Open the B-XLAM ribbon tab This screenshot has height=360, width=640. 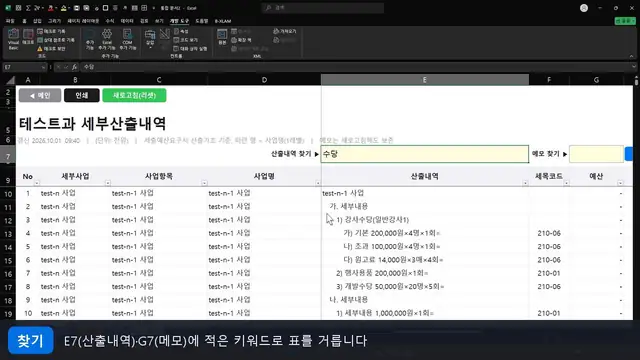223,21
